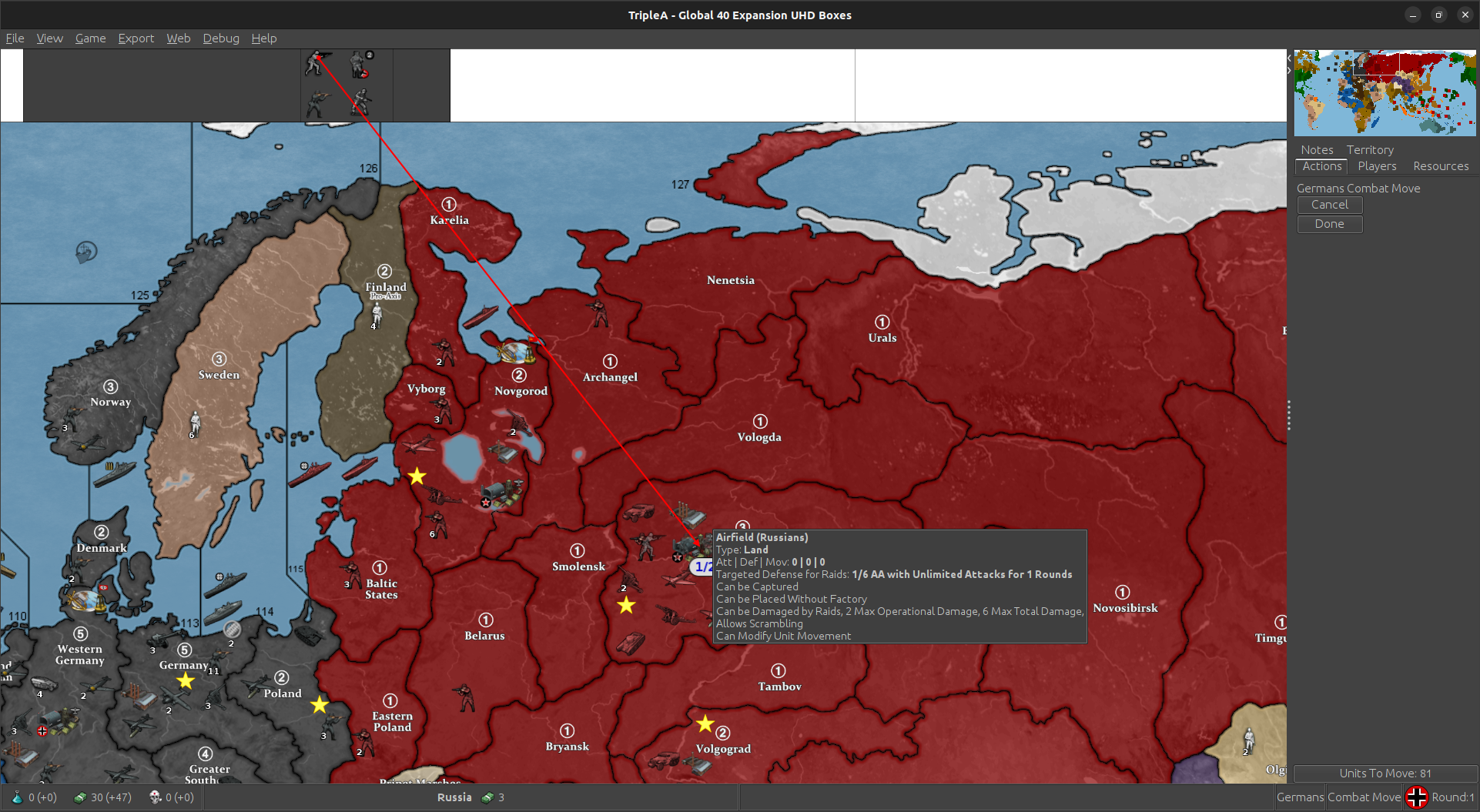The image size is (1480, 812).
Task: Select the German bomber in Germany
Action: point(176,697)
